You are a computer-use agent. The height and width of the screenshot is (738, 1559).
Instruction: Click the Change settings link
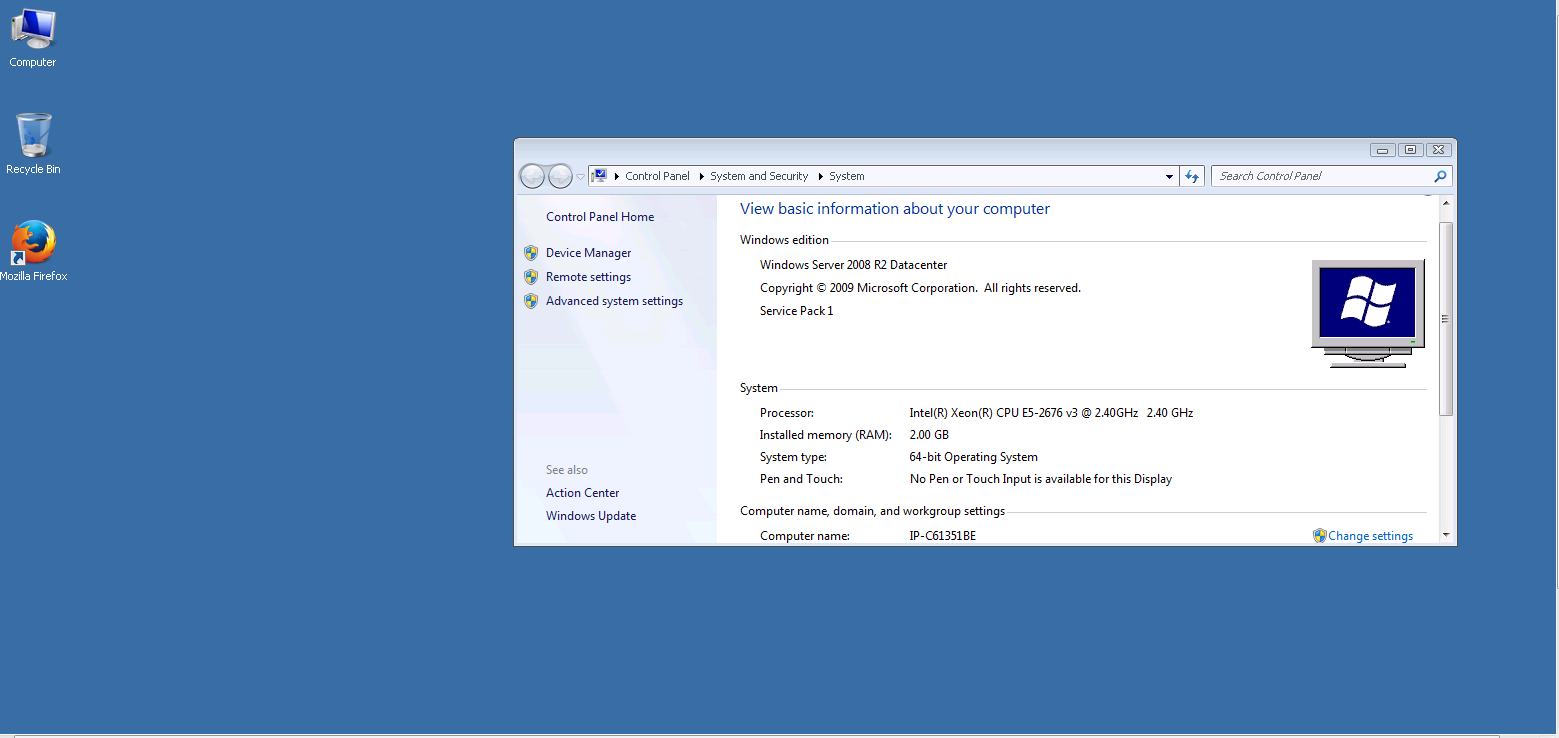(1370, 536)
